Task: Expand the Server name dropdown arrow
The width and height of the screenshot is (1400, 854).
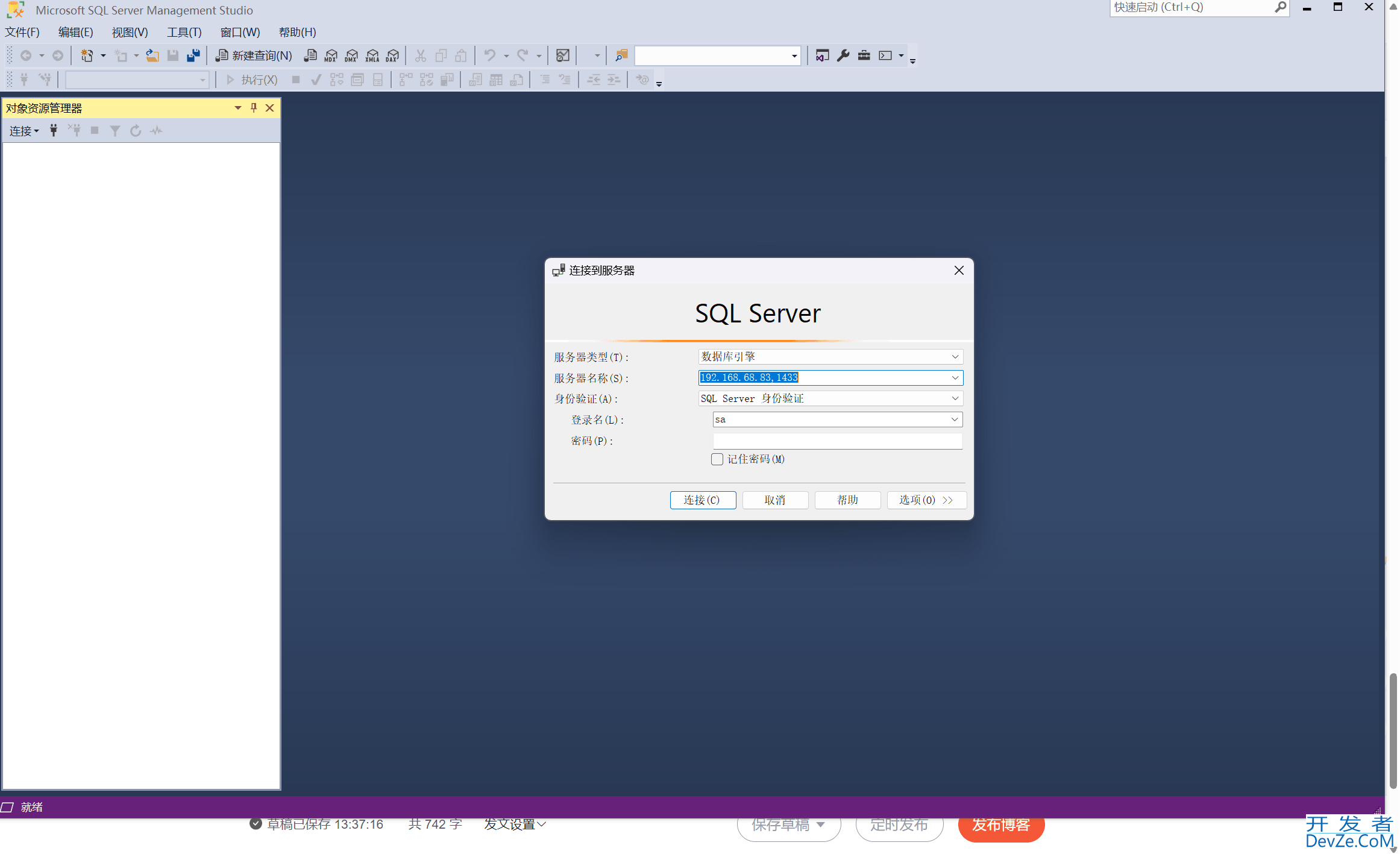Action: click(x=955, y=378)
